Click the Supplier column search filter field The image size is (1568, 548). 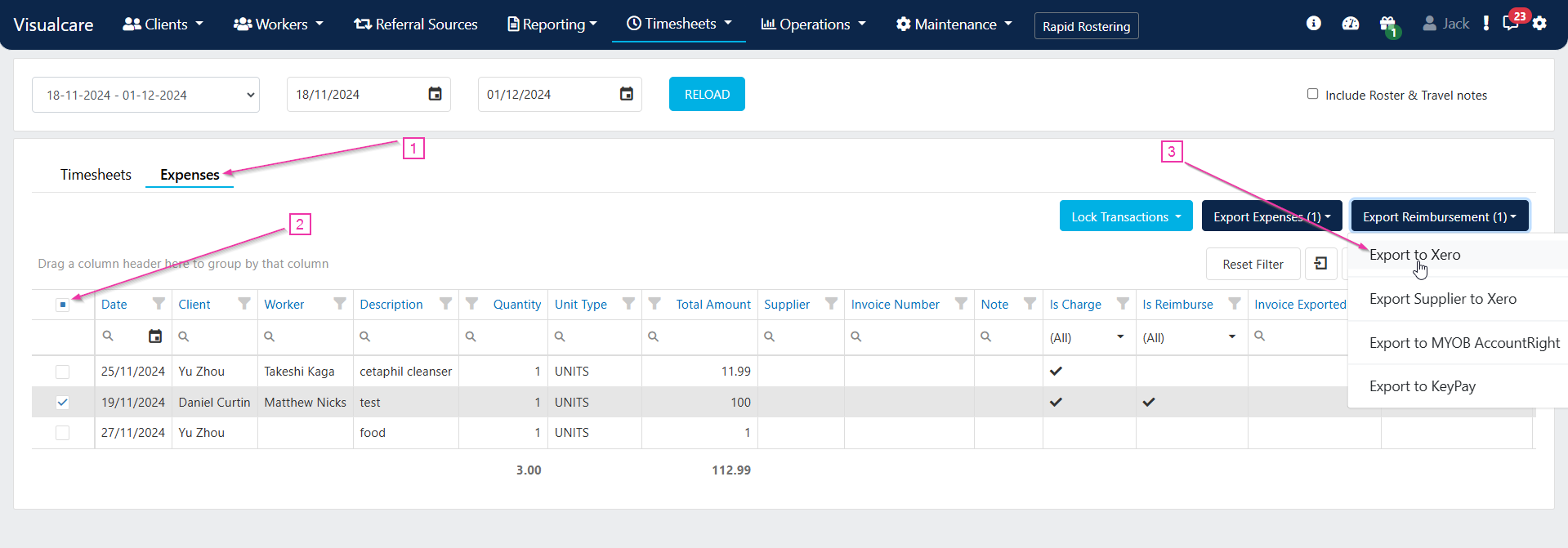(x=801, y=336)
